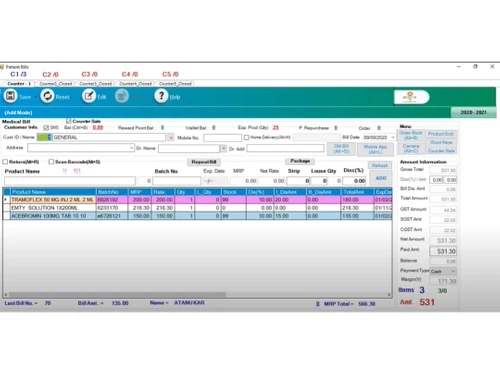Screen dimensions: 500x375
Task: Click the Batch No. input field
Action: click(177, 181)
